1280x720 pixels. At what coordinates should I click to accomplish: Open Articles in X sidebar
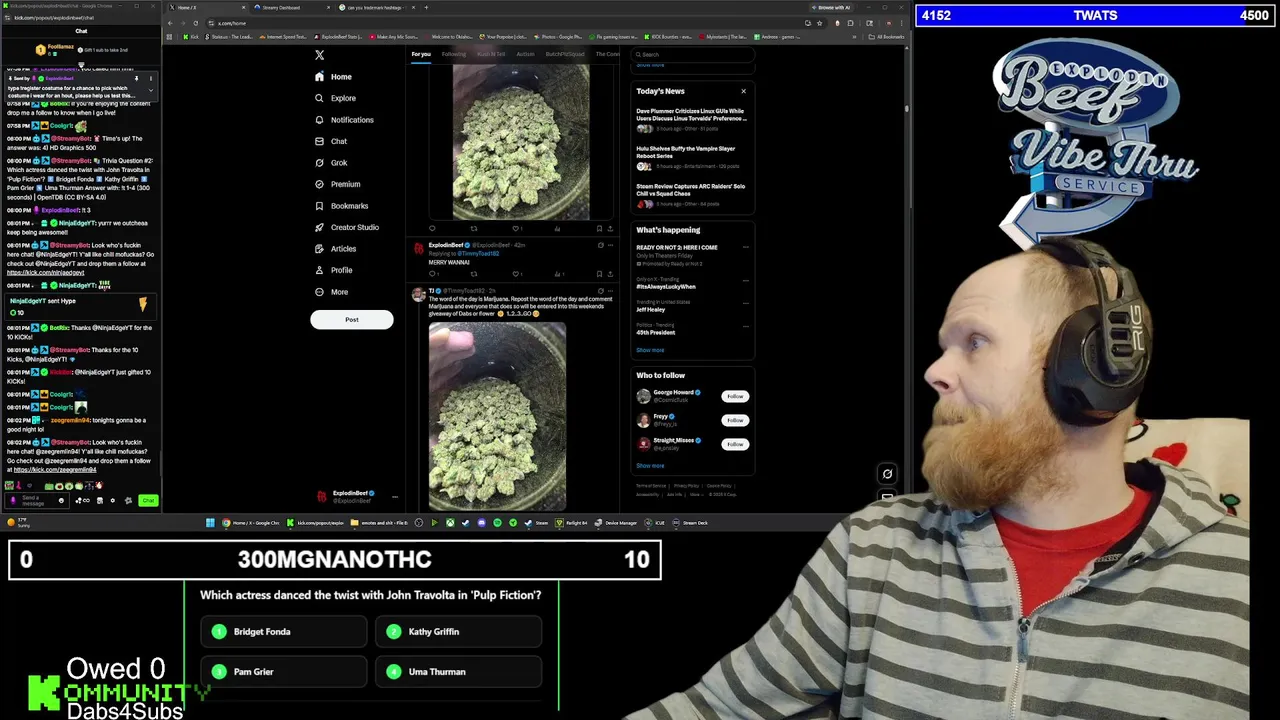[335, 249]
